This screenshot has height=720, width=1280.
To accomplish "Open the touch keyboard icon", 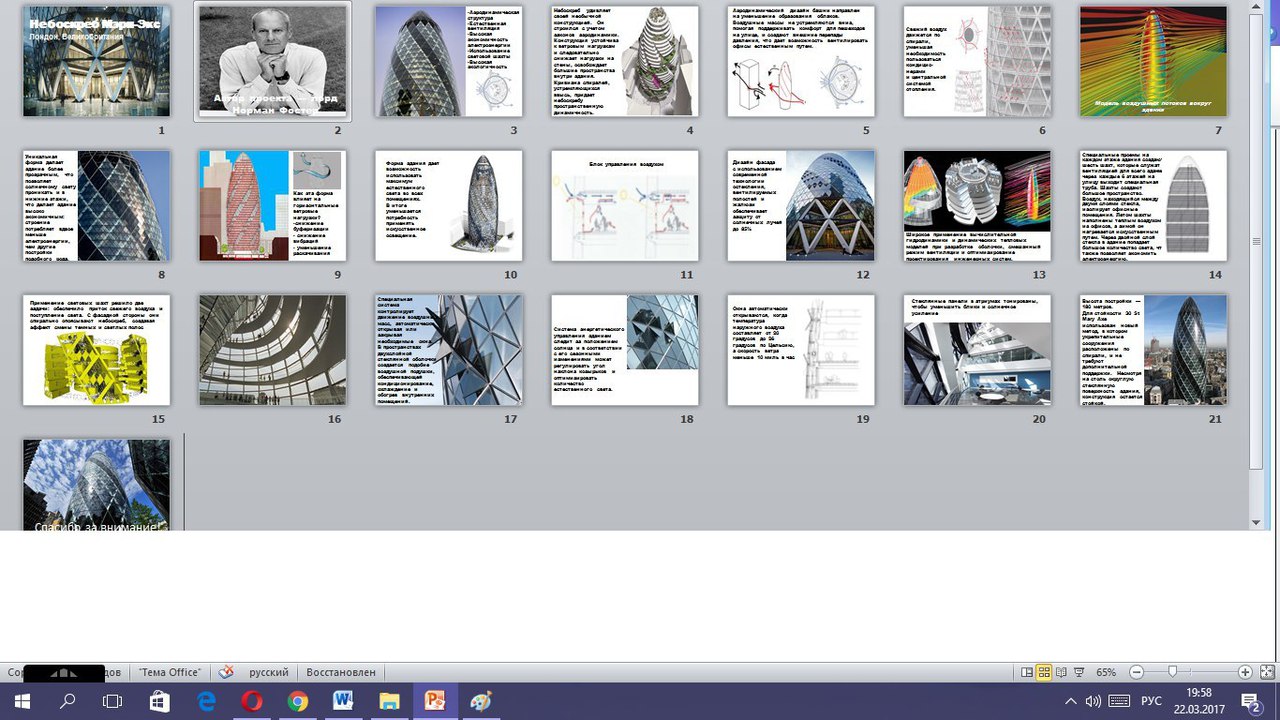I will pyautogui.click(x=1119, y=701).
